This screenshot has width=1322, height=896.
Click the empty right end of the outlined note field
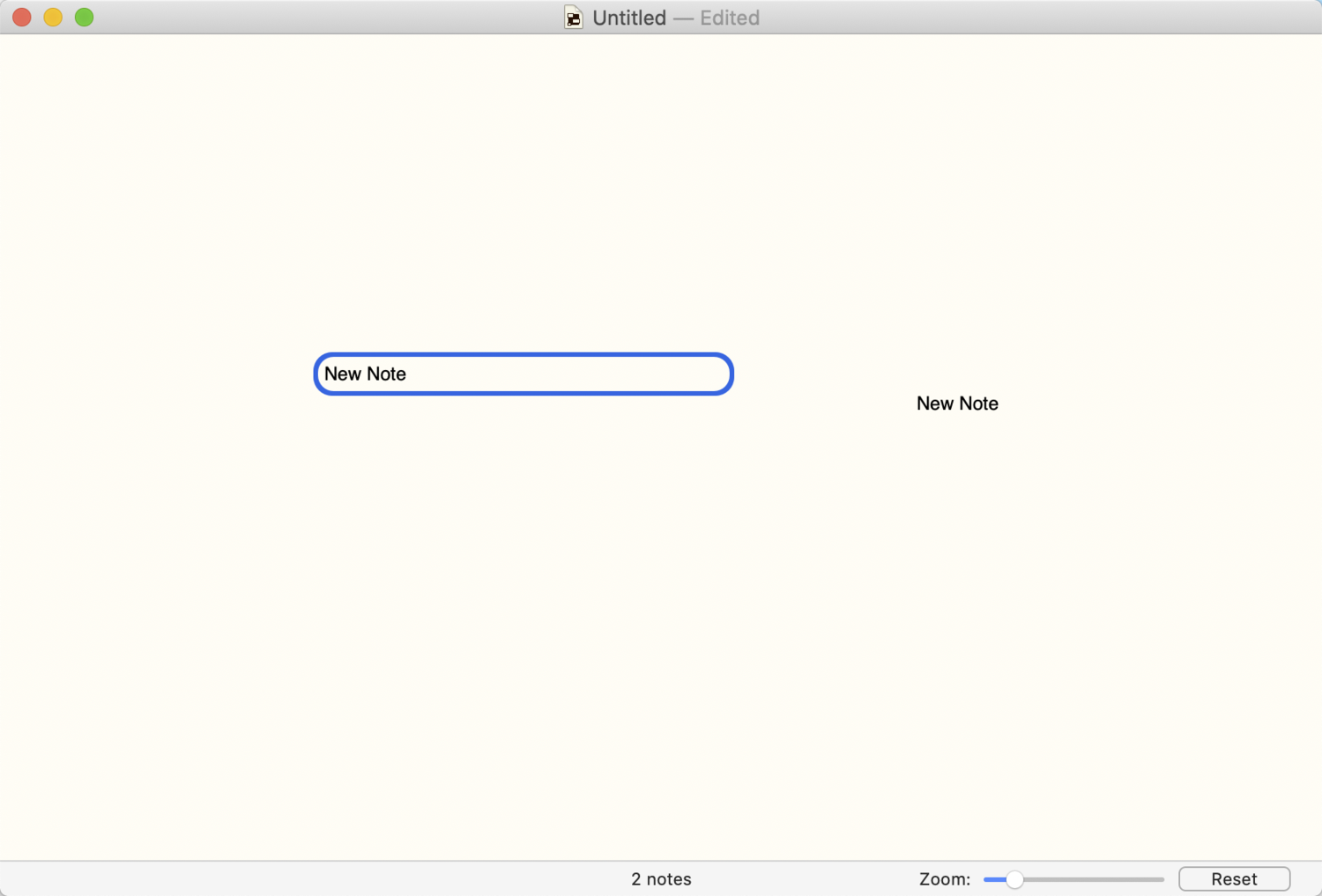pos(670,374)
